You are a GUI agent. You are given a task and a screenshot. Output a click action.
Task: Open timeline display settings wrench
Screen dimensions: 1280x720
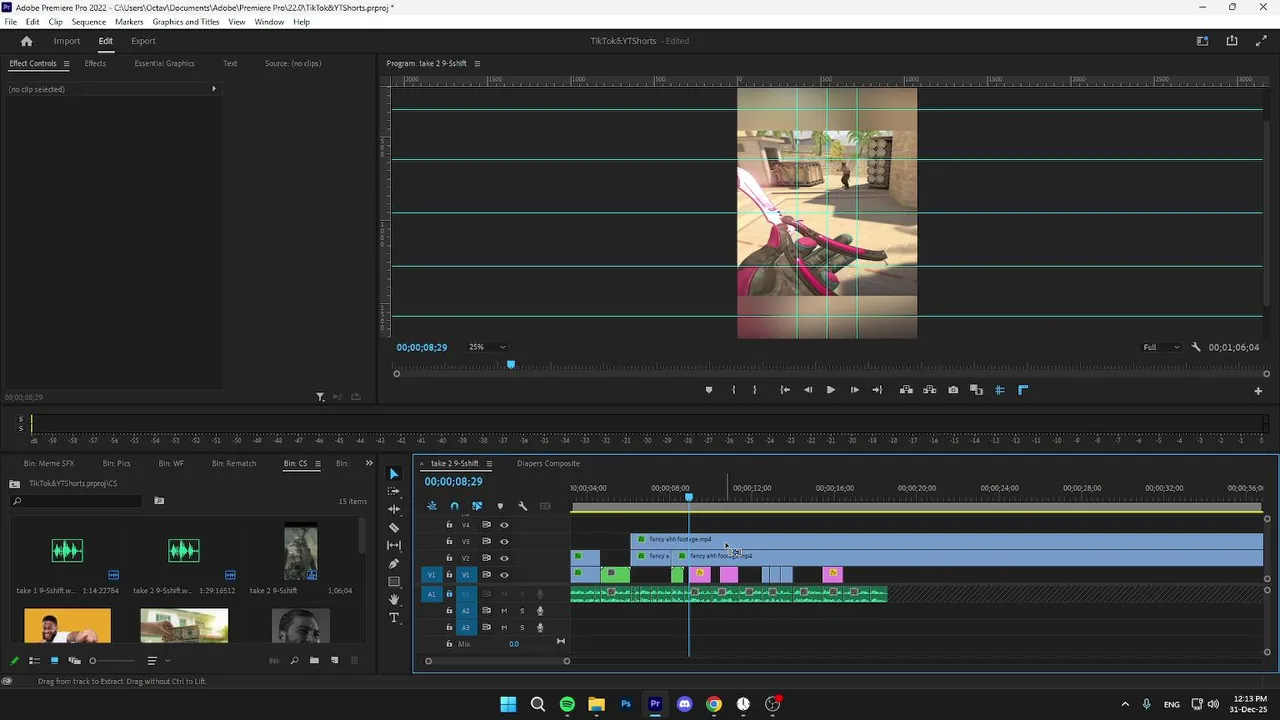[x=522, y=506]
